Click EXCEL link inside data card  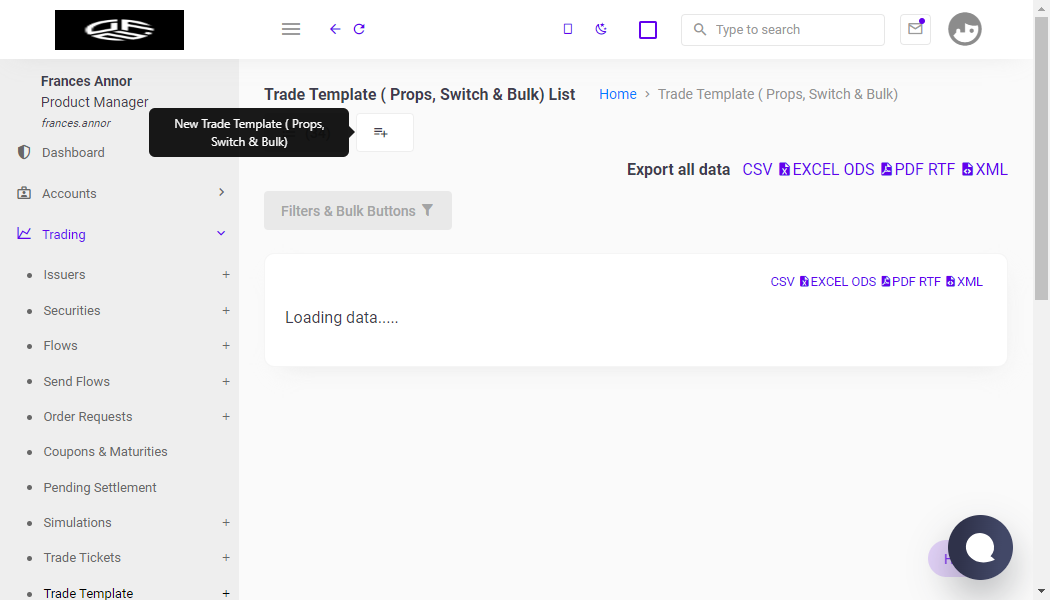pyautogui.click(x=823, y=282)
